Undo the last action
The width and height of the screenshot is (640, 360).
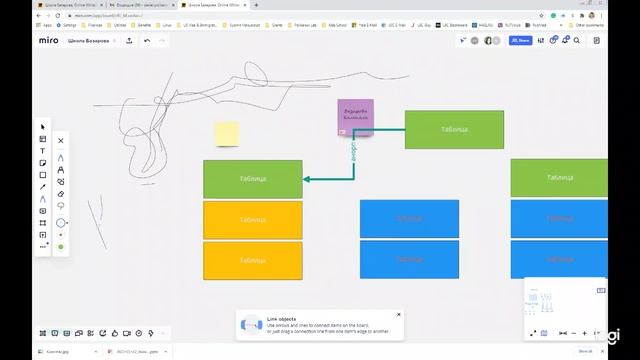pos(147,40)
